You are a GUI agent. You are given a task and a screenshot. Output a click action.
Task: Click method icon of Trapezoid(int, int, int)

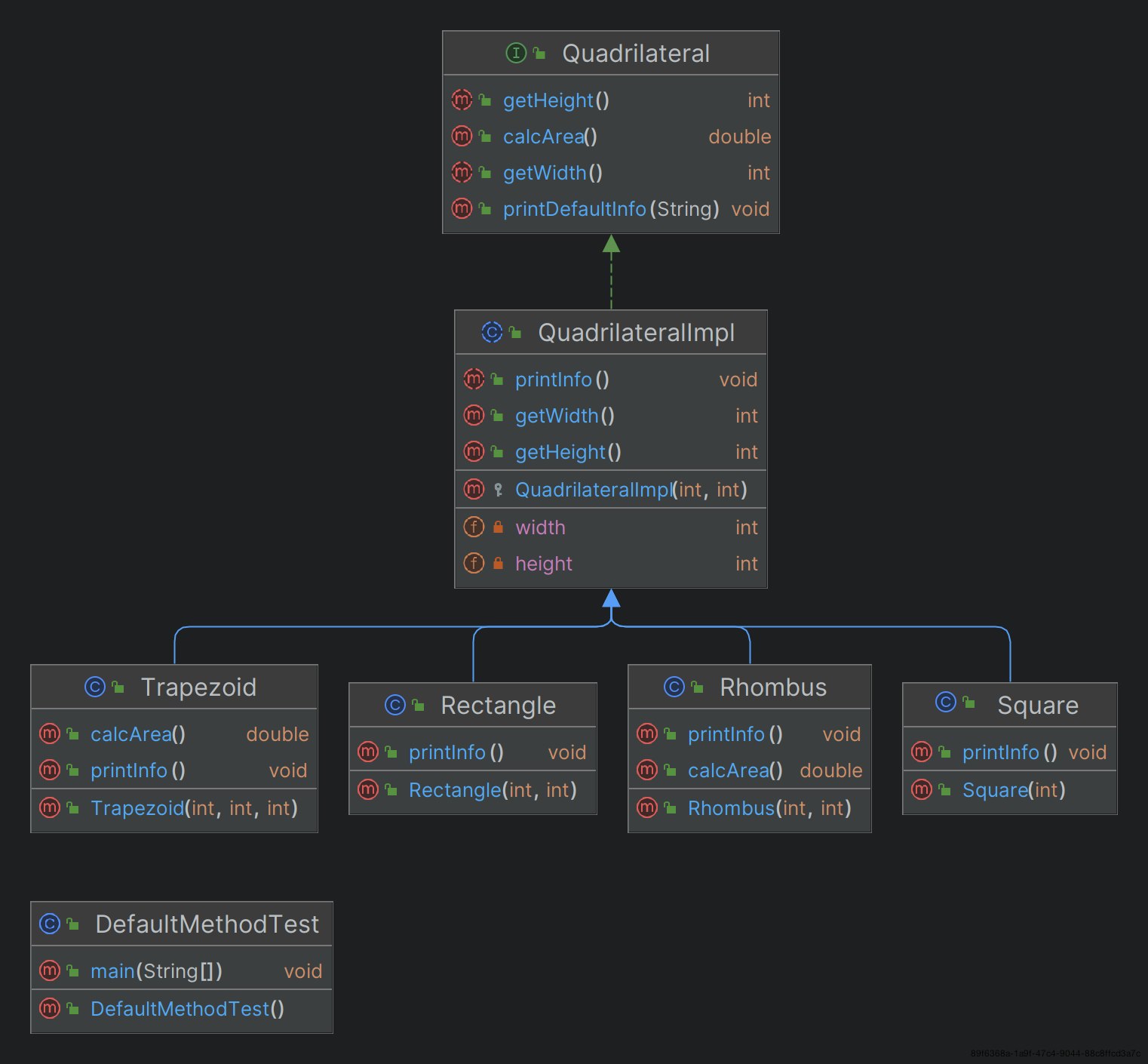click(50, 807)
